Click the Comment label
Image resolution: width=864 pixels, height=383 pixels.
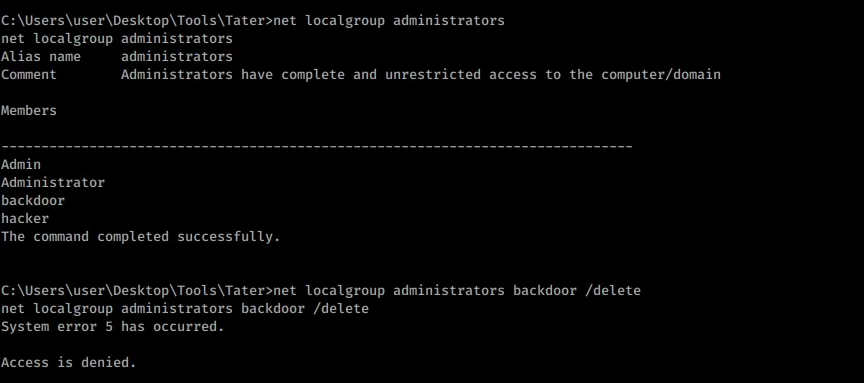point(29,74)
